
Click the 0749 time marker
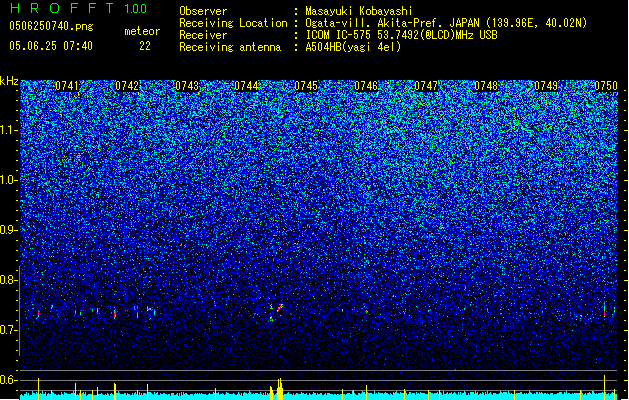pos(546,86)
